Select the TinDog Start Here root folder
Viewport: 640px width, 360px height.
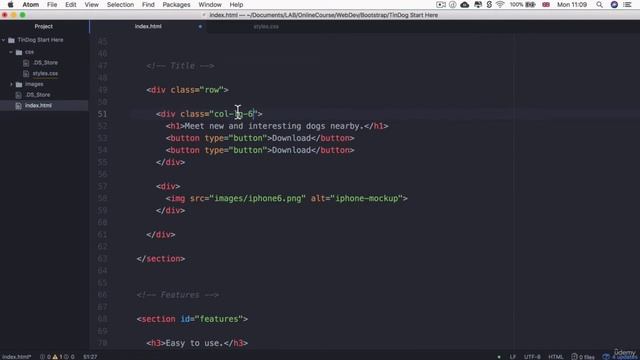tap(40, 40)
